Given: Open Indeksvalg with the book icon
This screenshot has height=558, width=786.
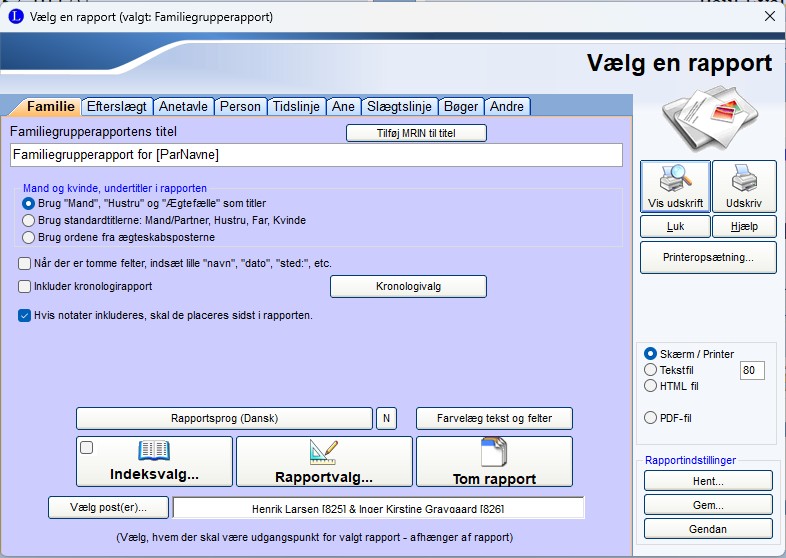Looking at the screenshot, I should [154, 461].
